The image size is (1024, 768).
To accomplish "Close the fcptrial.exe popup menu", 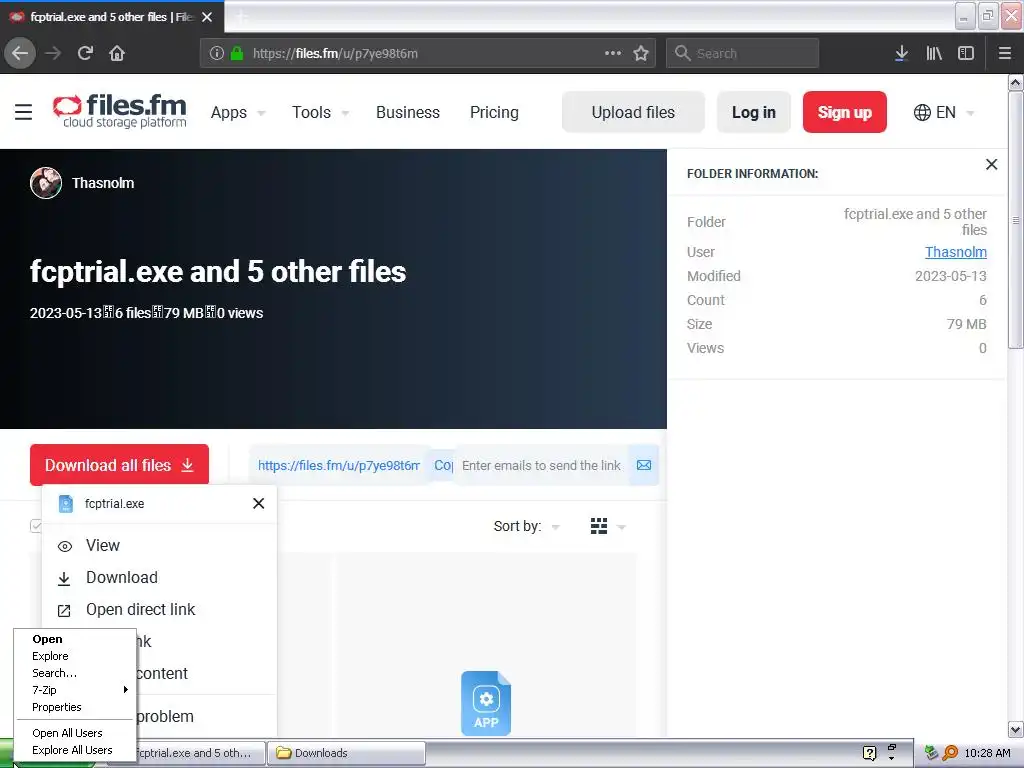I will (x=259, y=503).
